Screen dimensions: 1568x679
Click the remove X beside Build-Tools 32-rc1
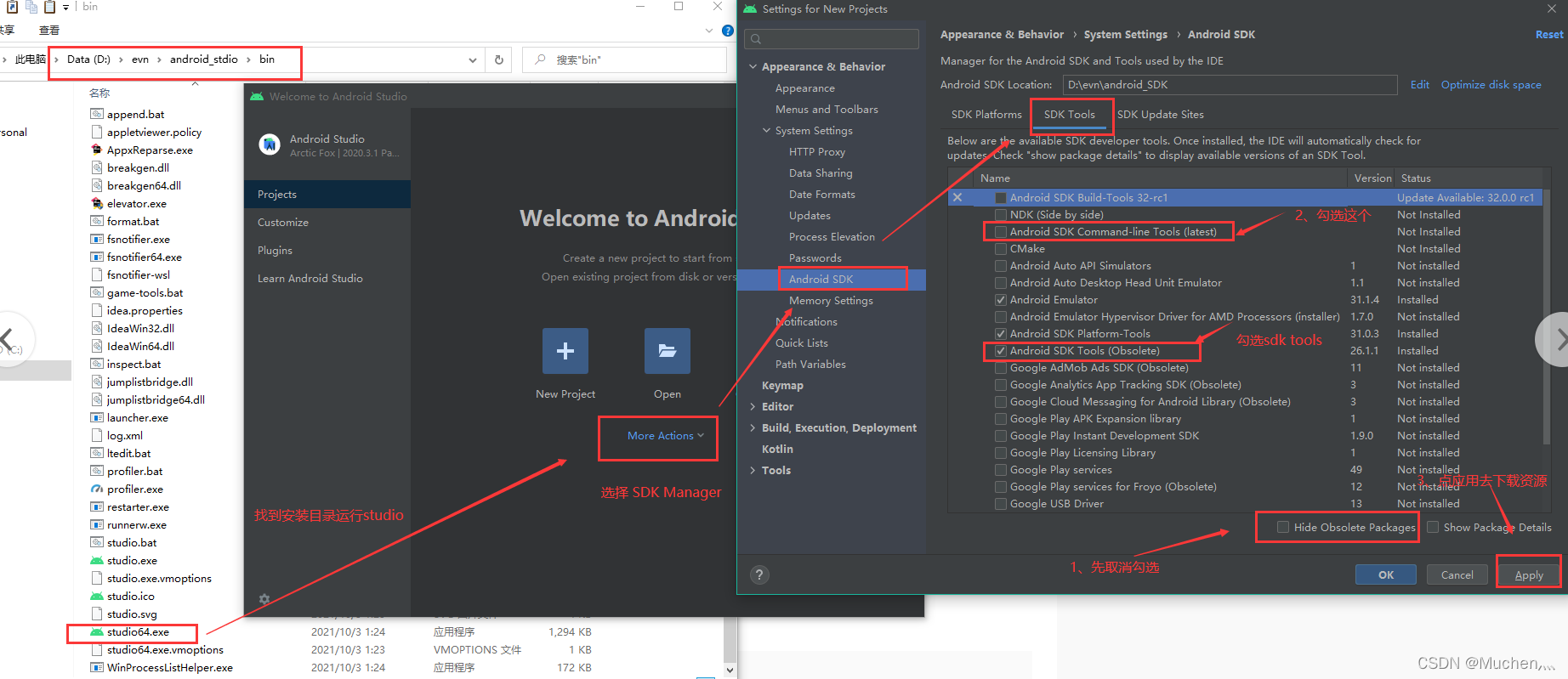957,197
